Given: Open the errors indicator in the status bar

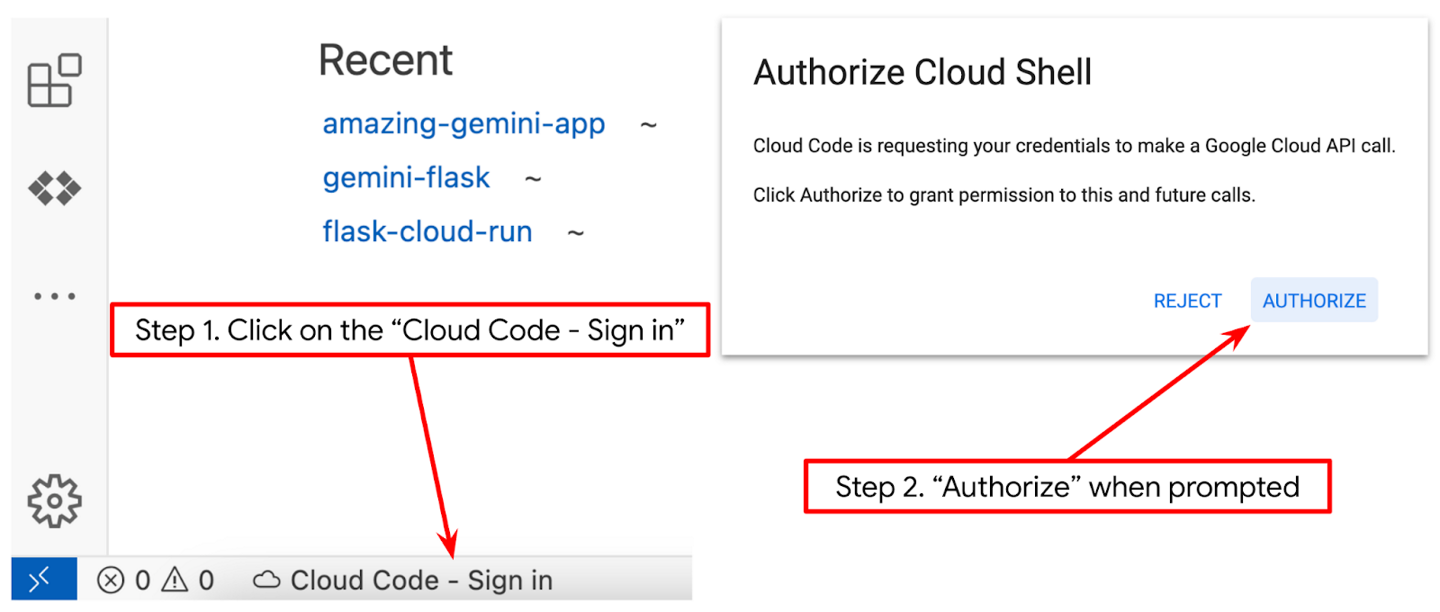Looking at the screenshot, I should click(x=111, y=579).
